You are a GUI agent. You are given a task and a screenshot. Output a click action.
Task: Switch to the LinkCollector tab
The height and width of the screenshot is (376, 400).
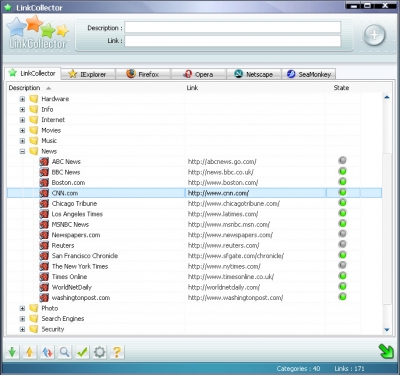coord(32,73)
